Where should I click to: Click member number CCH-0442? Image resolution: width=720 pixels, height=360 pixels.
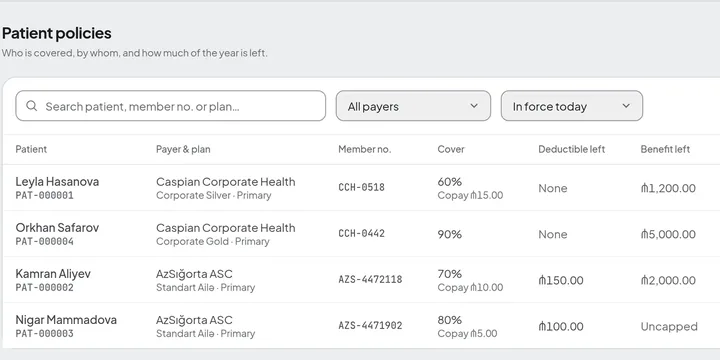[361, 233]
